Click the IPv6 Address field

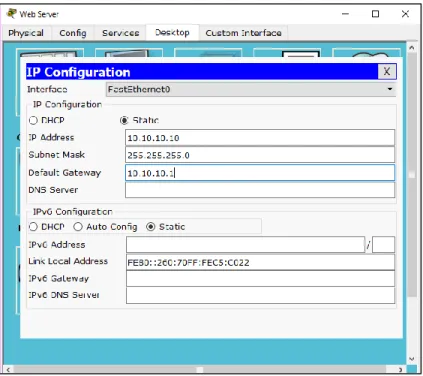pos(245,245)
